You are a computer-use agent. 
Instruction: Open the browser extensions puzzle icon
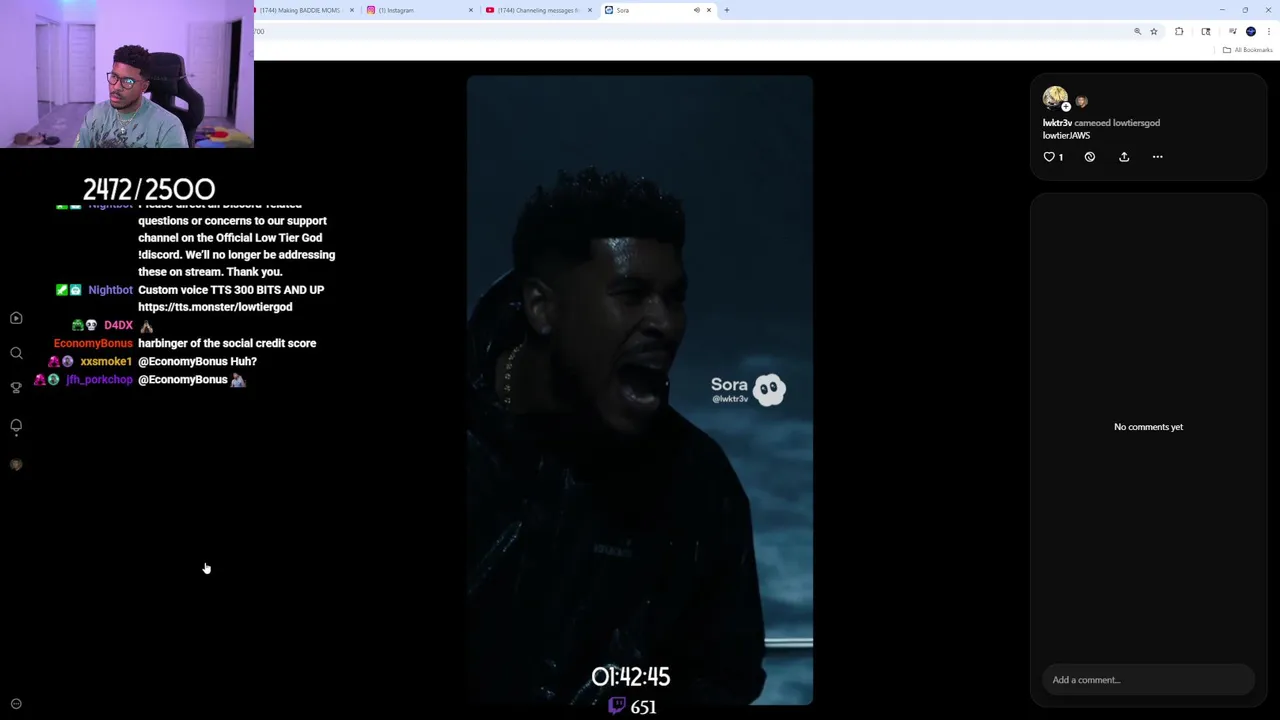point(1179,32)
